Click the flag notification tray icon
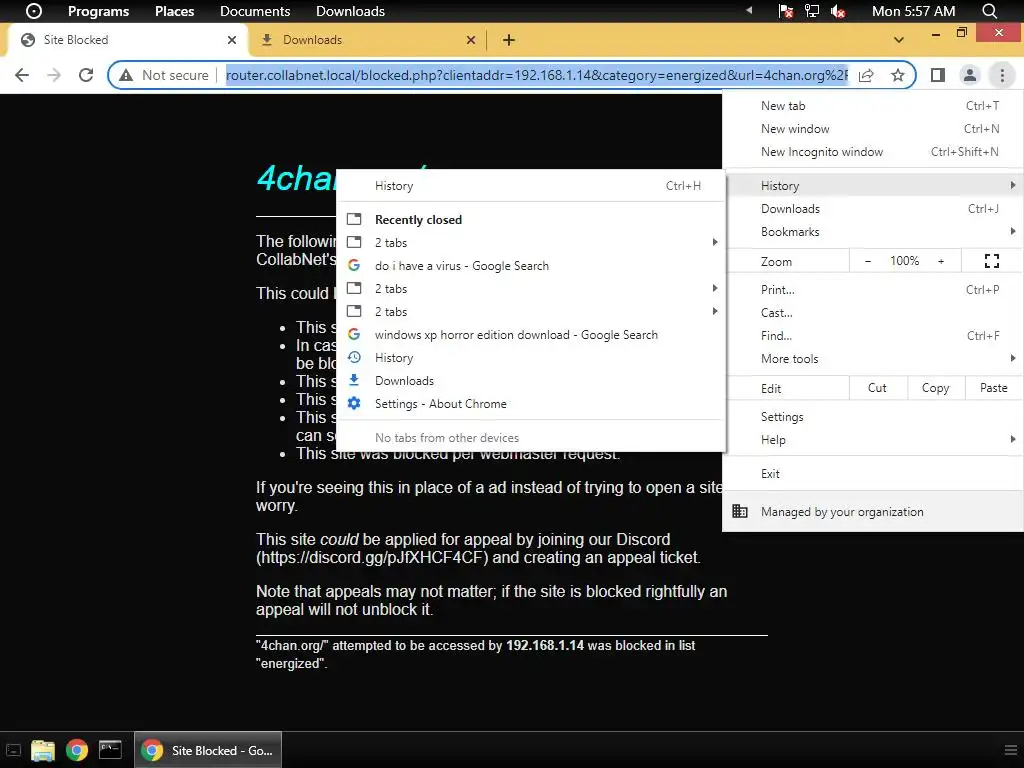This screenshot has height=768, width=1024. point(786,11)
